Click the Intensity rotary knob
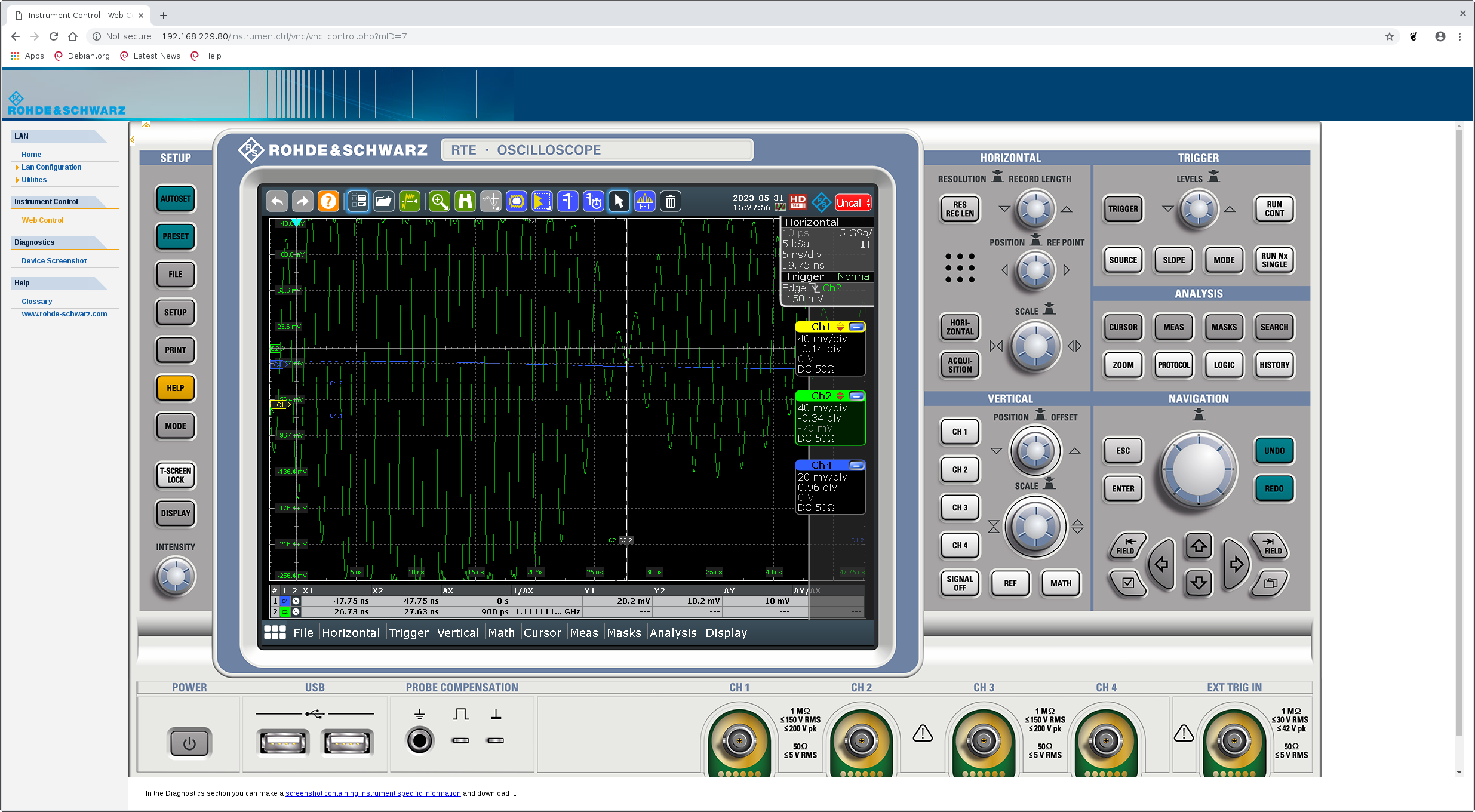The width and height of the screenshot is (1475, 812). 176,576
